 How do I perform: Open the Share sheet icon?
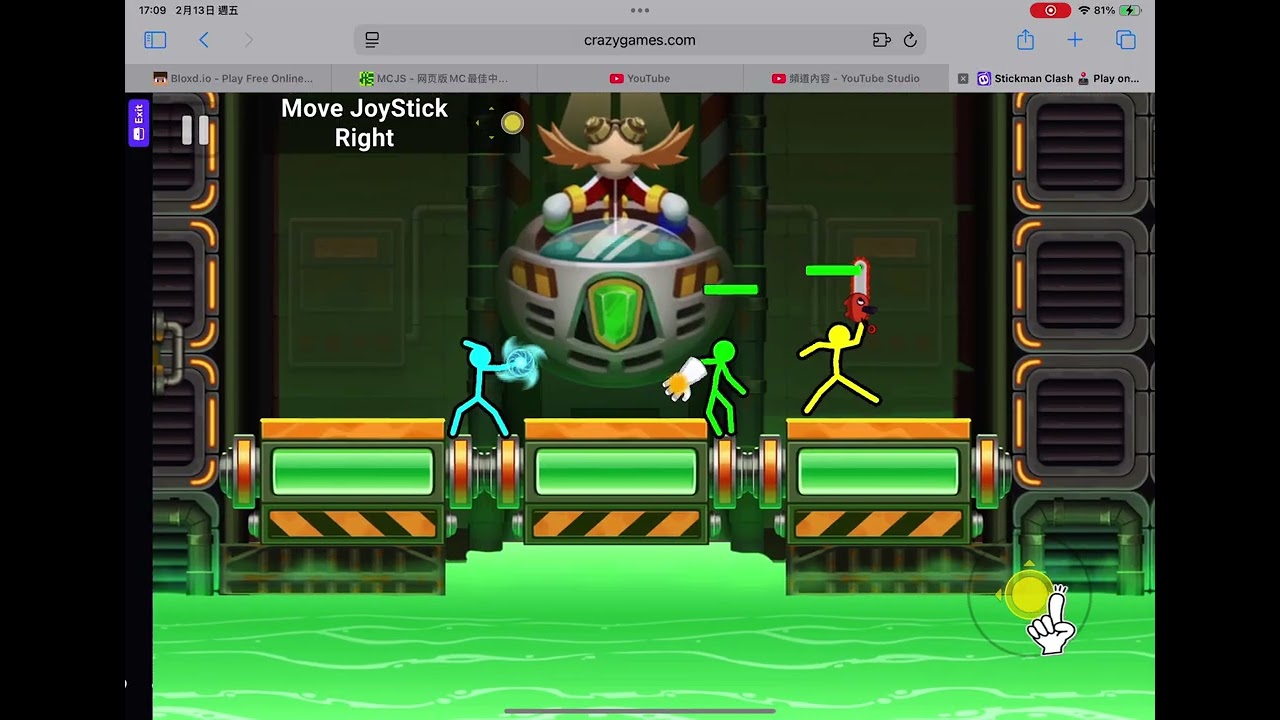pyautogui.click(x=1025, y=39)
